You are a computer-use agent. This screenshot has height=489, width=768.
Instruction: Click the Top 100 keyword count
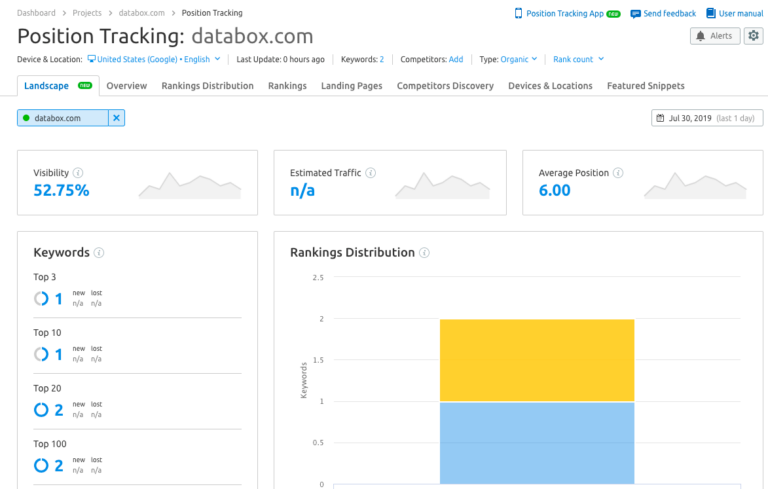click(x=59, y=465)
